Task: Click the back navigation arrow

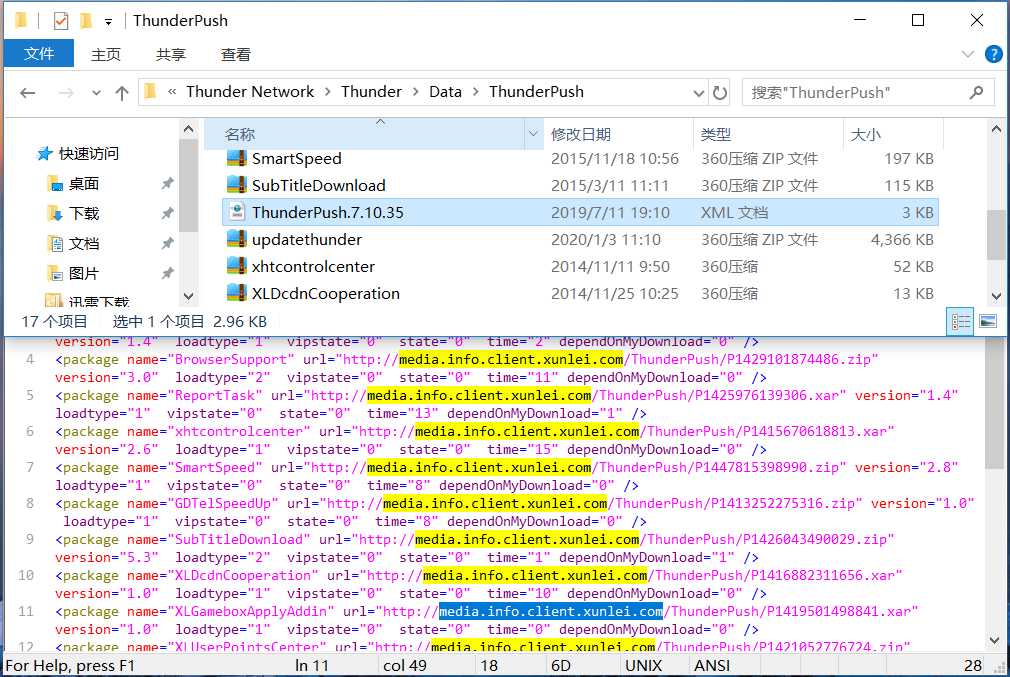Action: click(28, 93)
